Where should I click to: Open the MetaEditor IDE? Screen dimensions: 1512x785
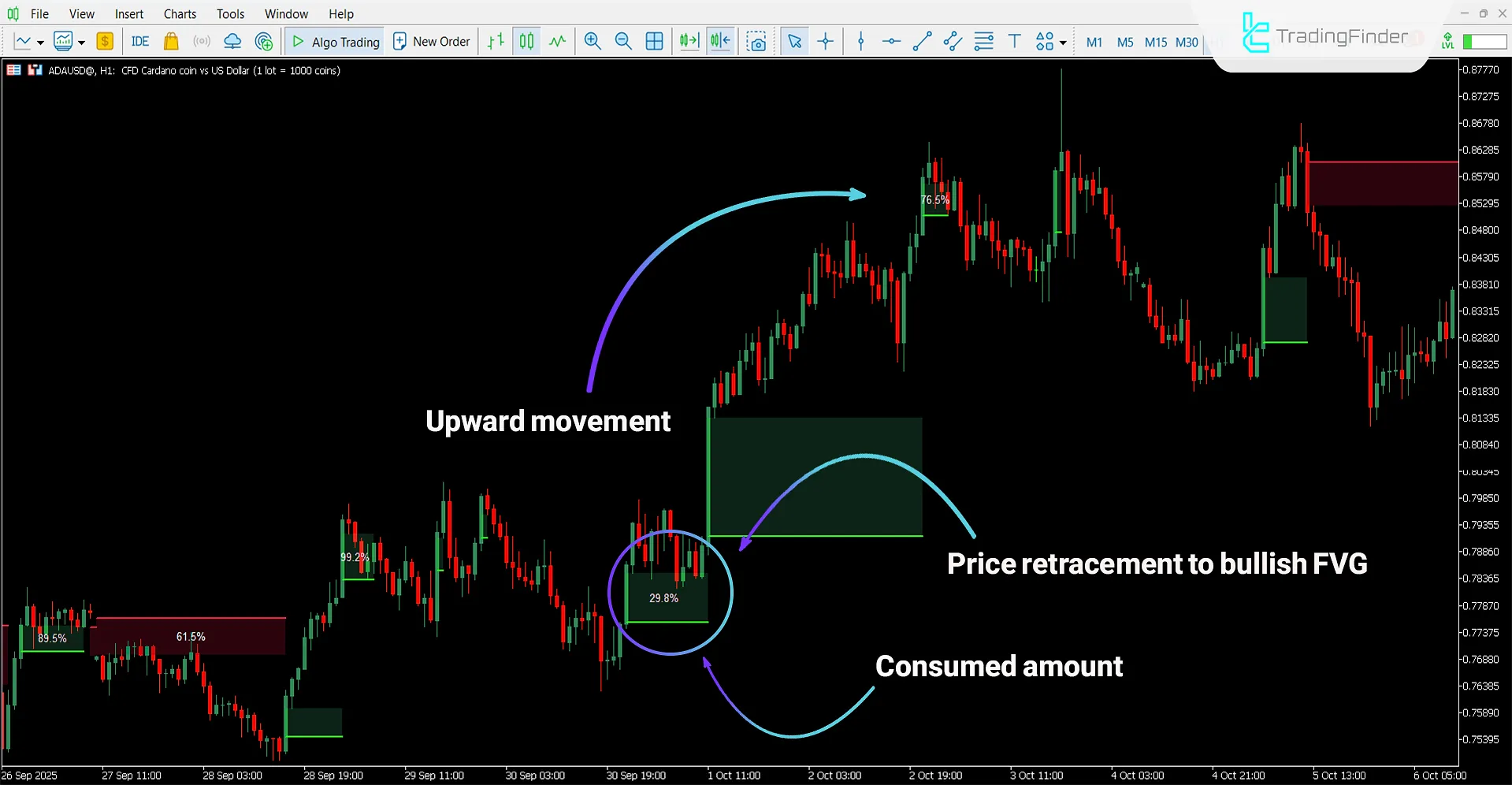click(140, 42)
